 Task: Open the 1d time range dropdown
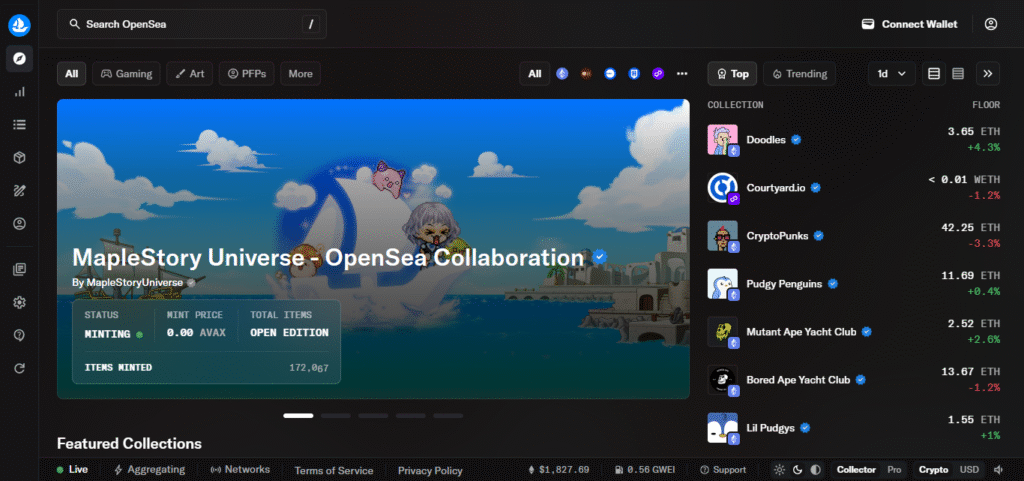(x=891, y=74)
